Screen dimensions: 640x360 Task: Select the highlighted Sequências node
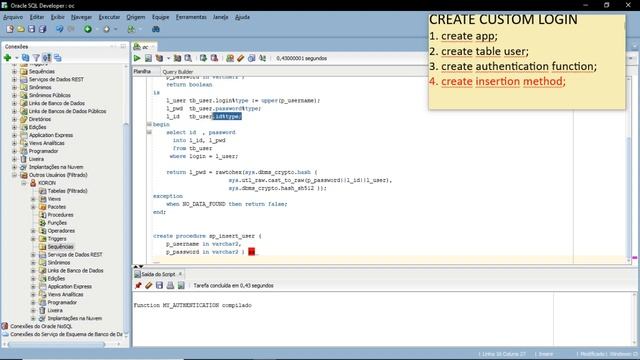point(60,247)
